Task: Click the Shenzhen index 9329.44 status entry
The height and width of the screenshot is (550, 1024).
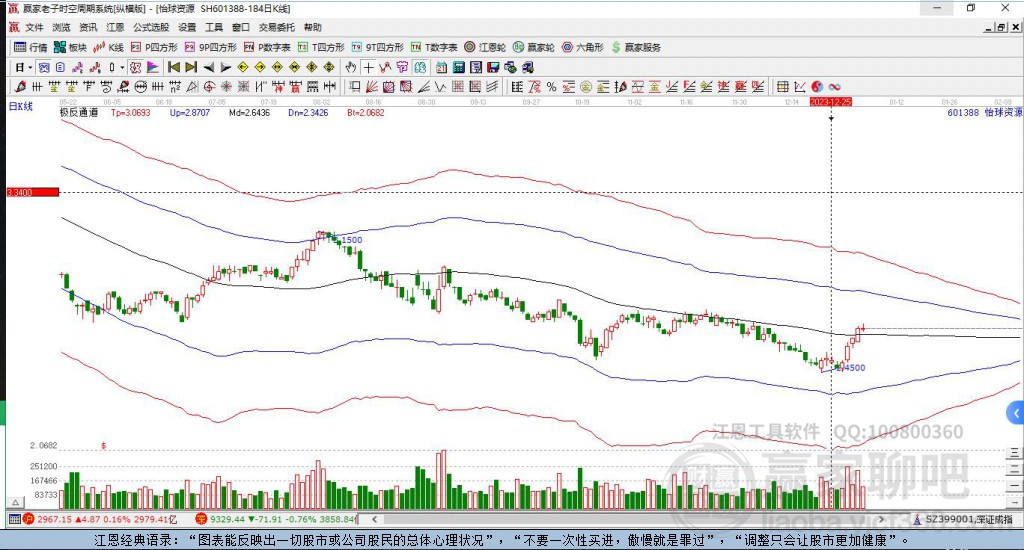Action: [276, 519]
